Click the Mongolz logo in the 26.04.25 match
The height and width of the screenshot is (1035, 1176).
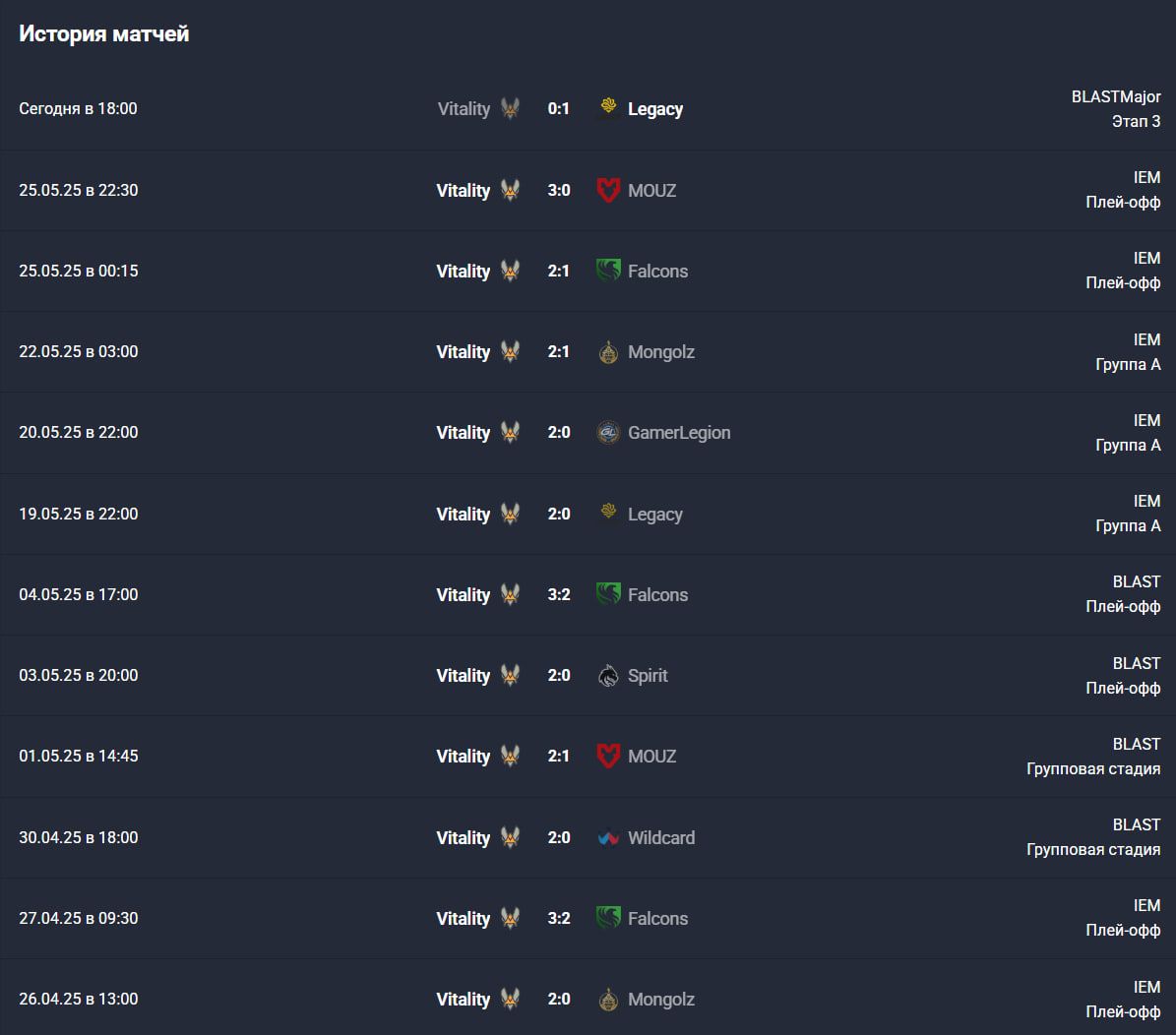(x=608, y=999)
